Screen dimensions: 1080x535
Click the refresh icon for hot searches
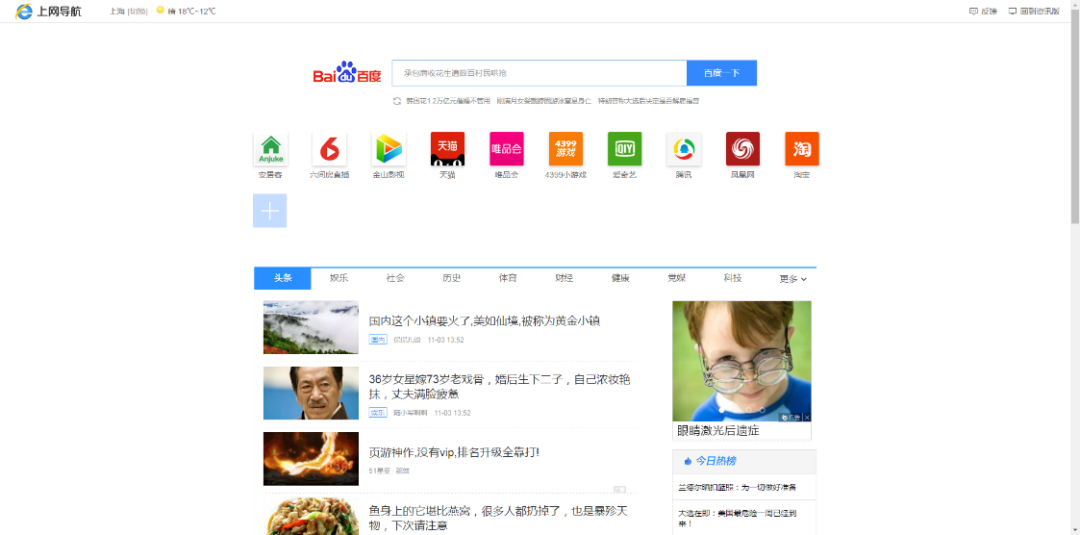pyautogui.click(x=397, y=101)
